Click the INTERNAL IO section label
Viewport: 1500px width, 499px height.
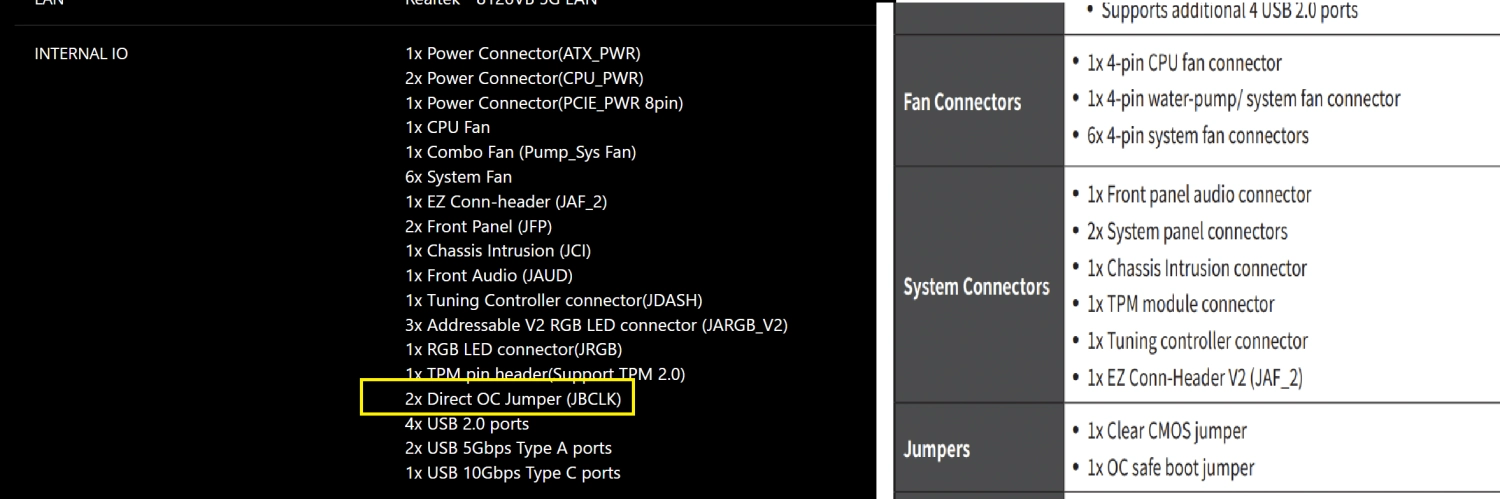coord(81,54)
